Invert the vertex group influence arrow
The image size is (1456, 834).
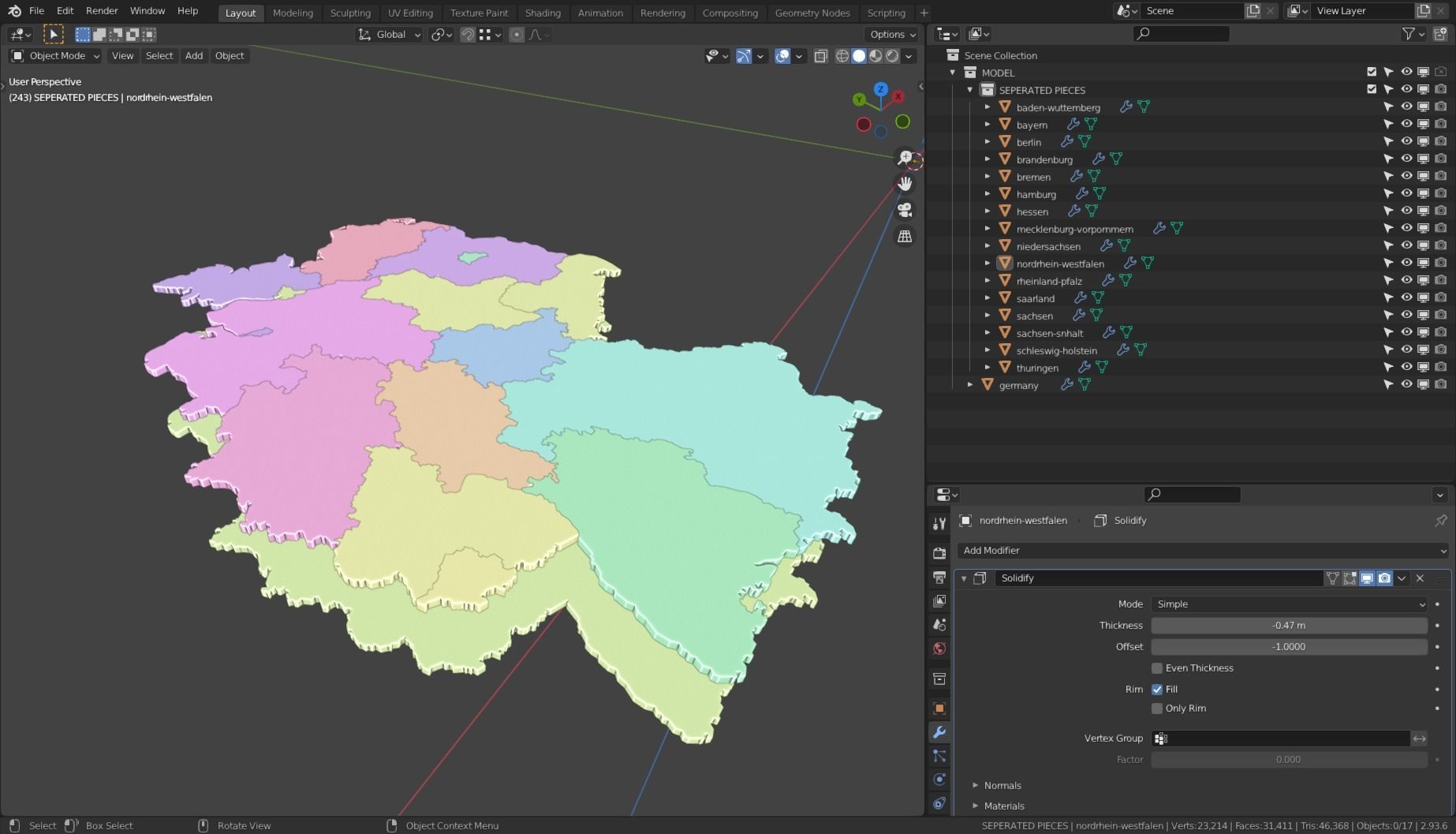tap(1419, 739)
